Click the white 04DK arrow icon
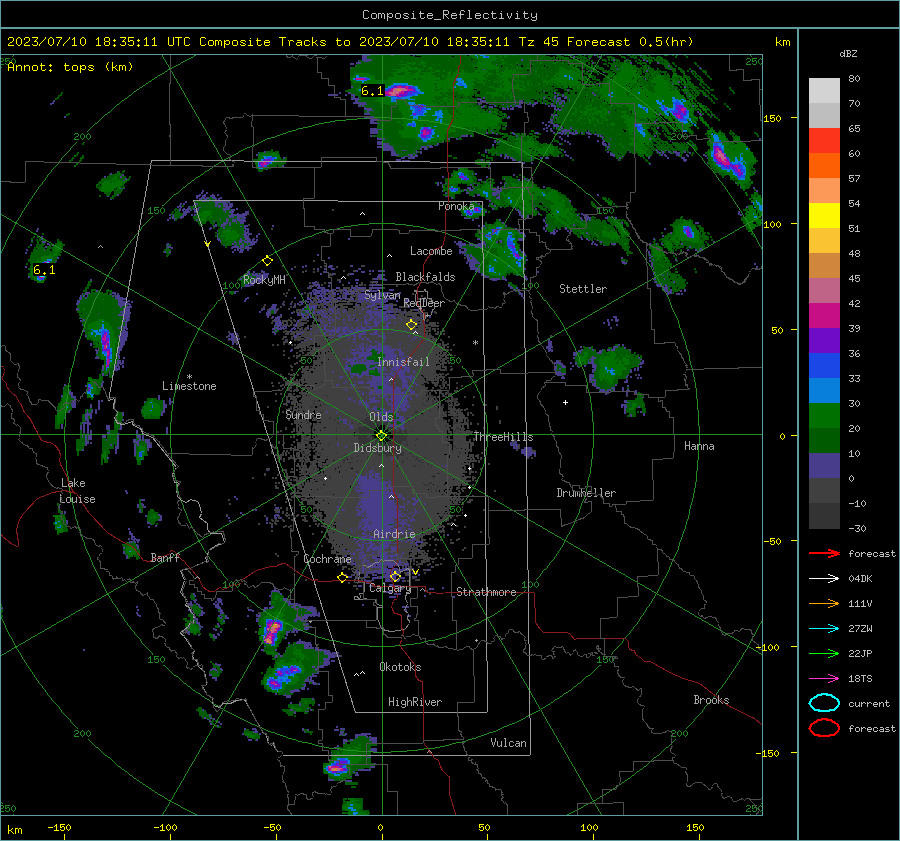 click(824, 579)
